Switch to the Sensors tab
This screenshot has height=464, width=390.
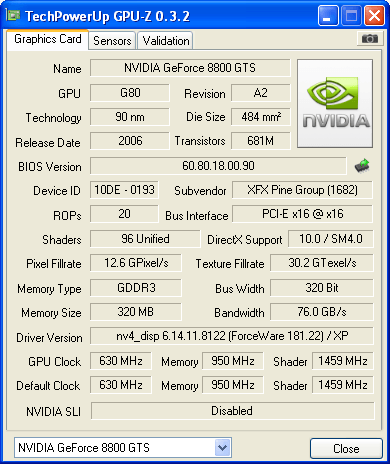click(112, 41)
